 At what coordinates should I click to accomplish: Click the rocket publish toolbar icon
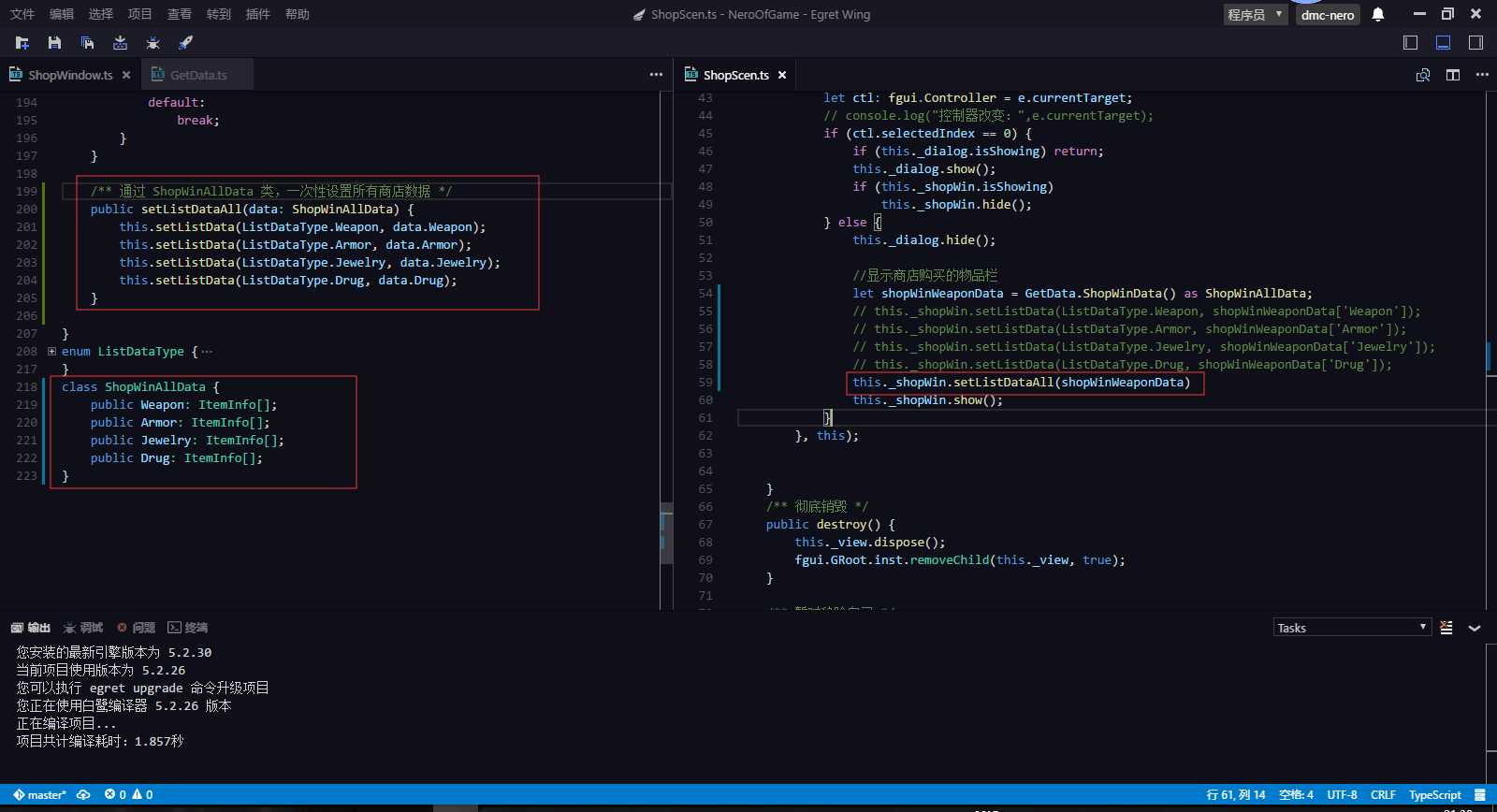point(185,43)
